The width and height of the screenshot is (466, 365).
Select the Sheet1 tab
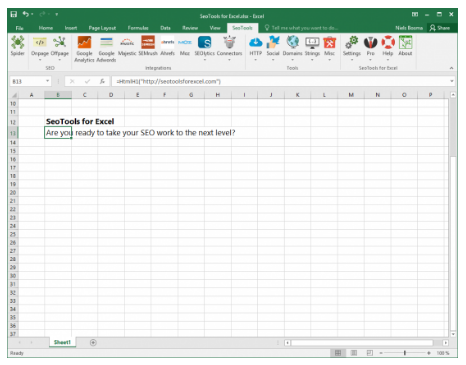[62, 342]
